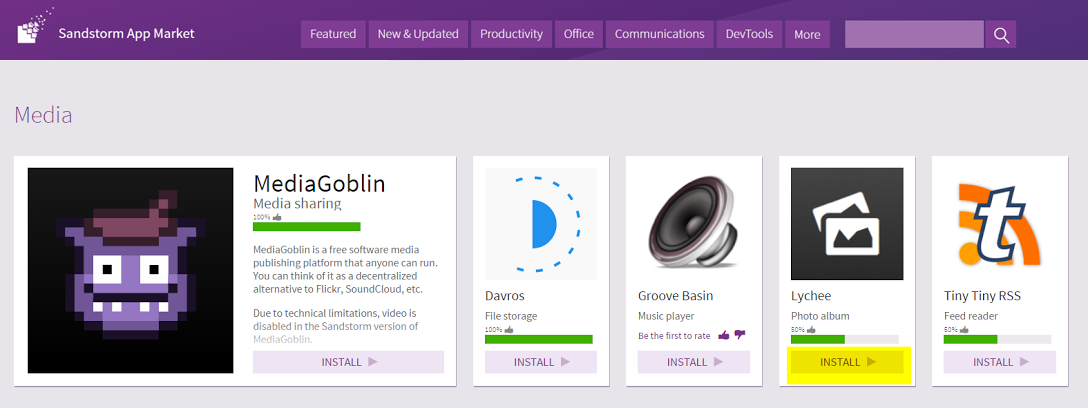Click the Lychee rating bar
1088x408 pixels.
pos(844,339)
